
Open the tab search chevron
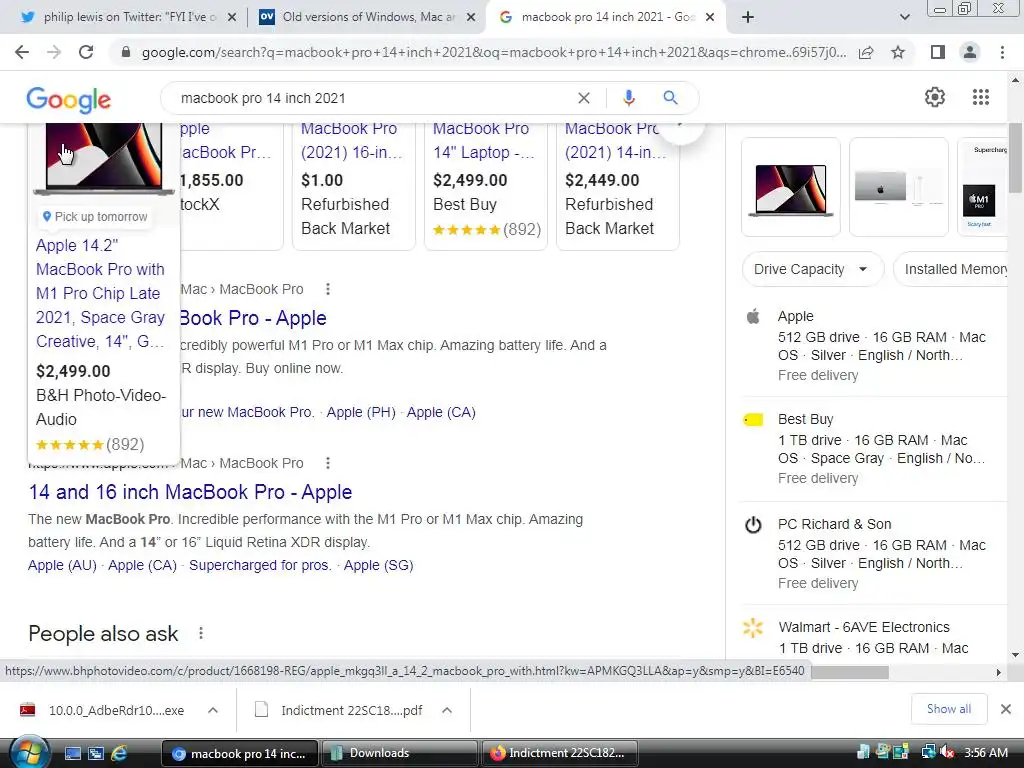click(x=904, y=17)
